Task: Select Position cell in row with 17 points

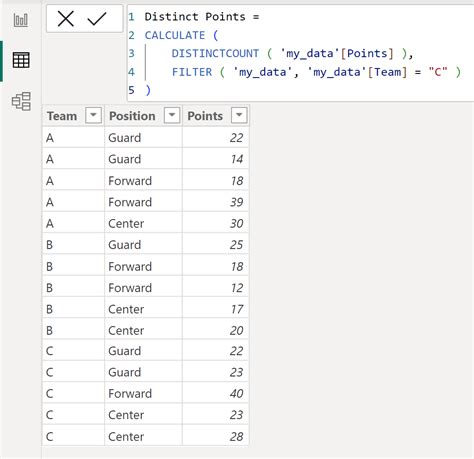Action: coord(143,309)
